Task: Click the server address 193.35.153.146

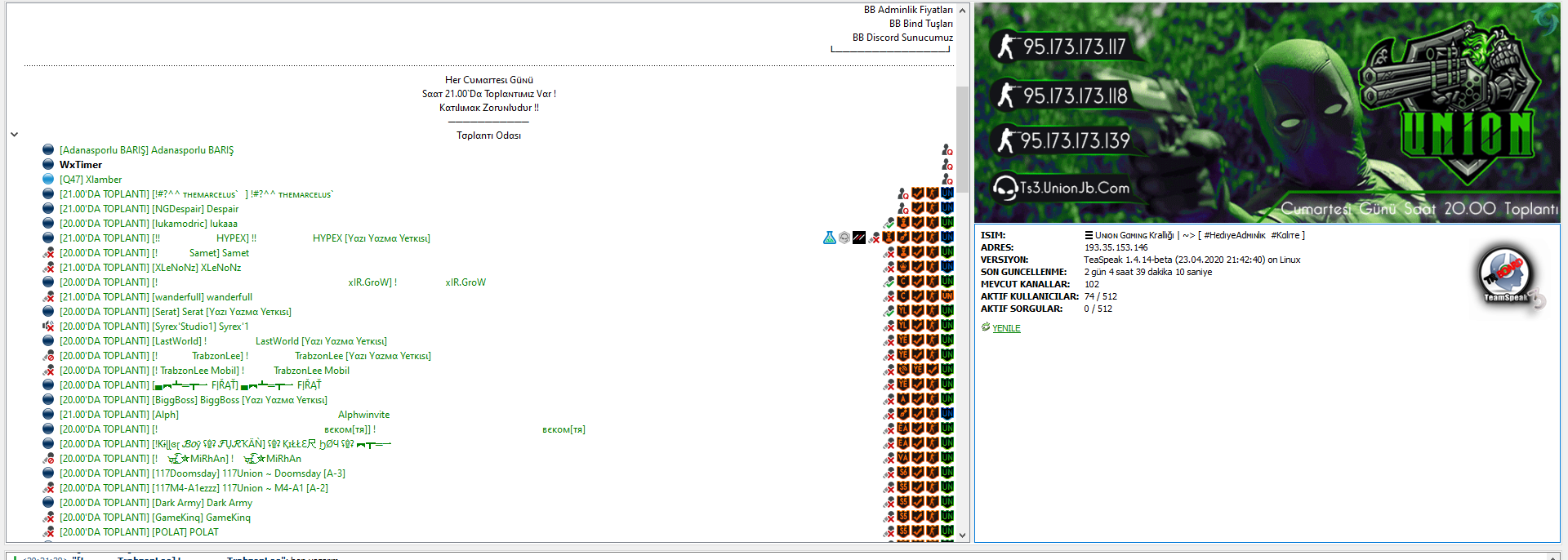Action: click(1116, 247)
